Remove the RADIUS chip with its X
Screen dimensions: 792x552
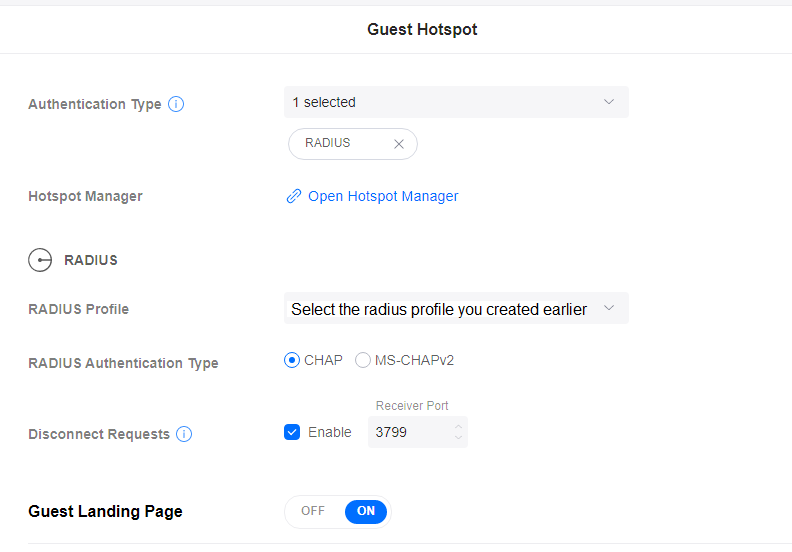(398, 144)
